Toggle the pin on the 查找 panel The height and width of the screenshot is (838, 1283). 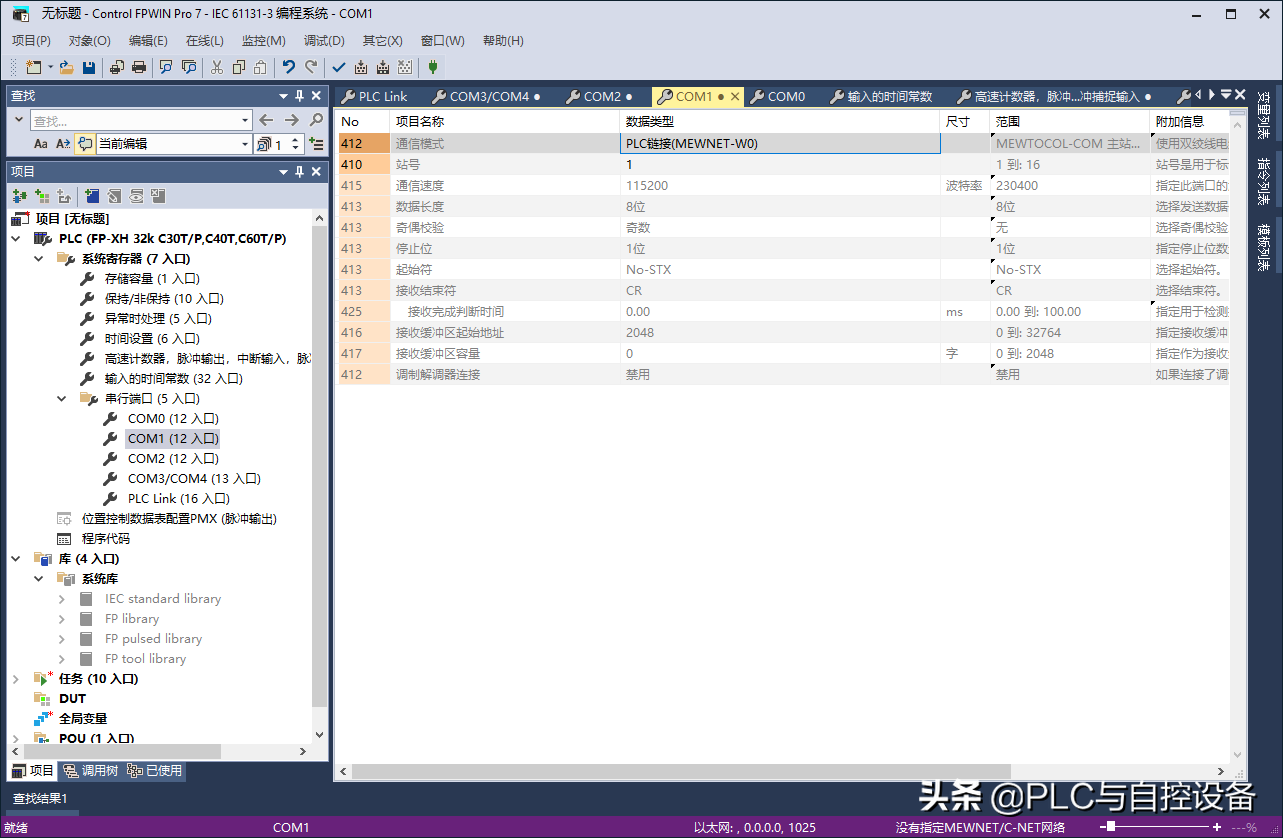(299, 96)
